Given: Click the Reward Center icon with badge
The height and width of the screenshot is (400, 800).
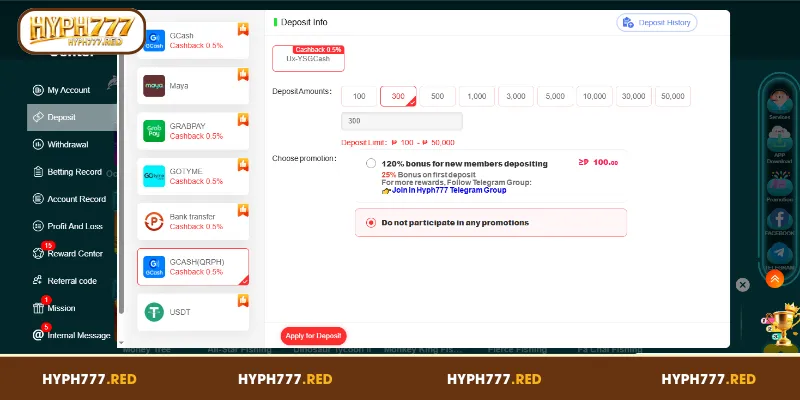Looking at the screenshot, I should (x=39, y=253).
